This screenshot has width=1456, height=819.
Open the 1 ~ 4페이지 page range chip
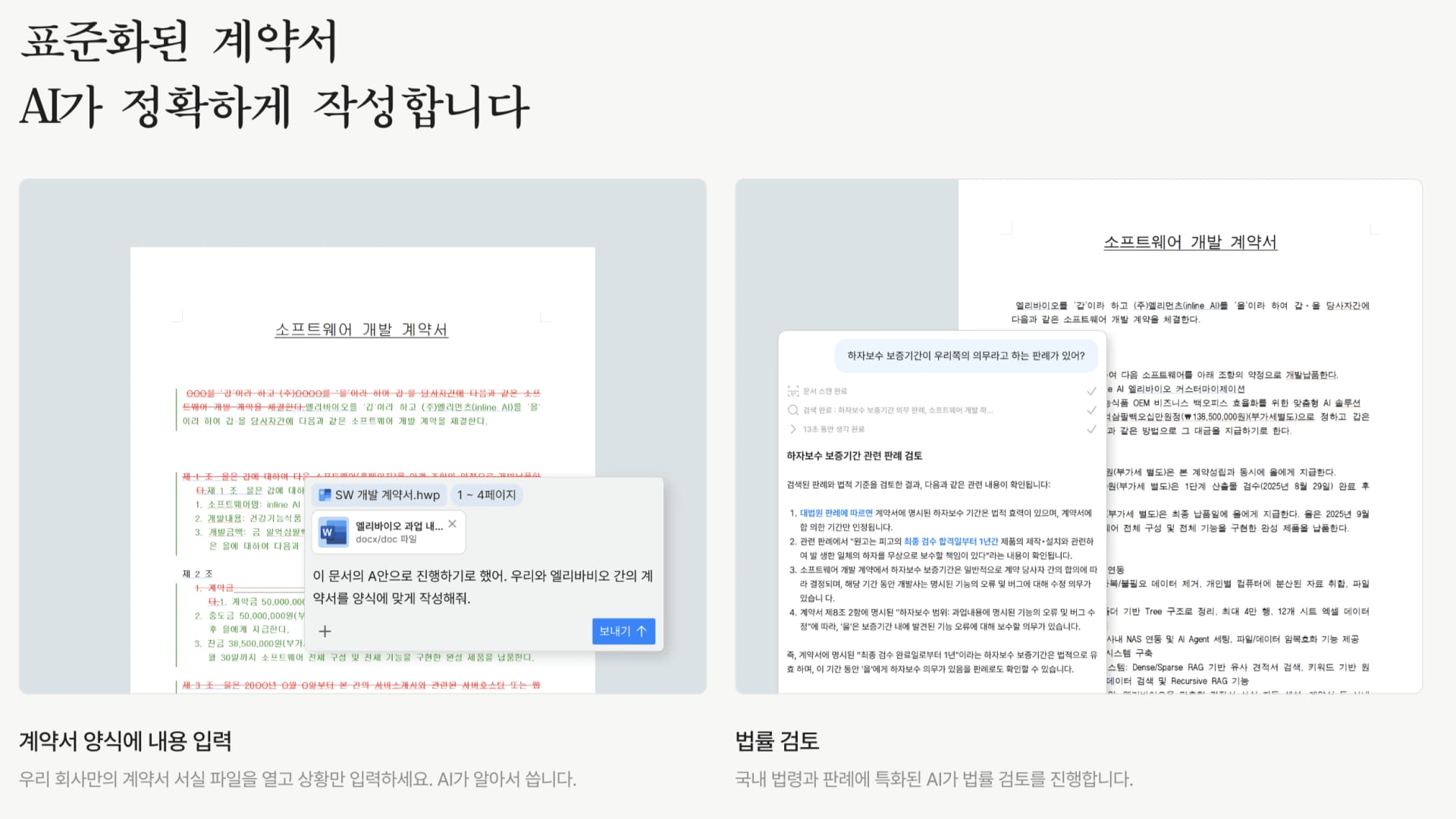tap(486, 494)
